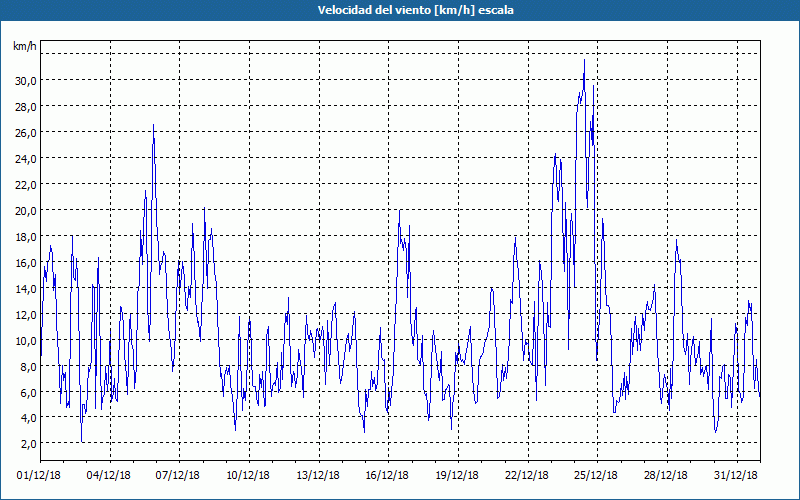Click the 28/12/18 date label
The image size is (800, 500).
click(x=666, y=476)
